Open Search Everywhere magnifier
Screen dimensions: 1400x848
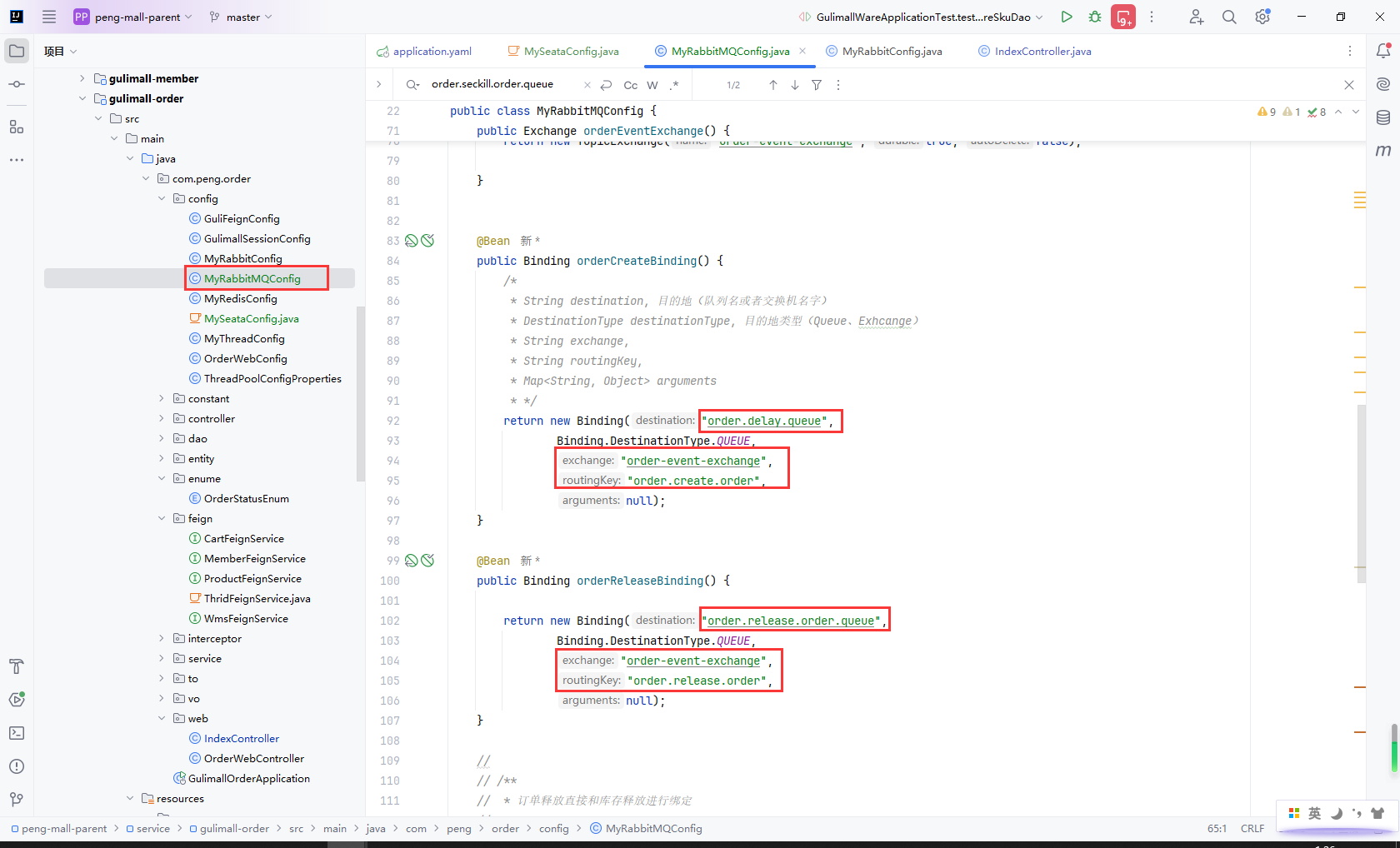click(1229, 17)
